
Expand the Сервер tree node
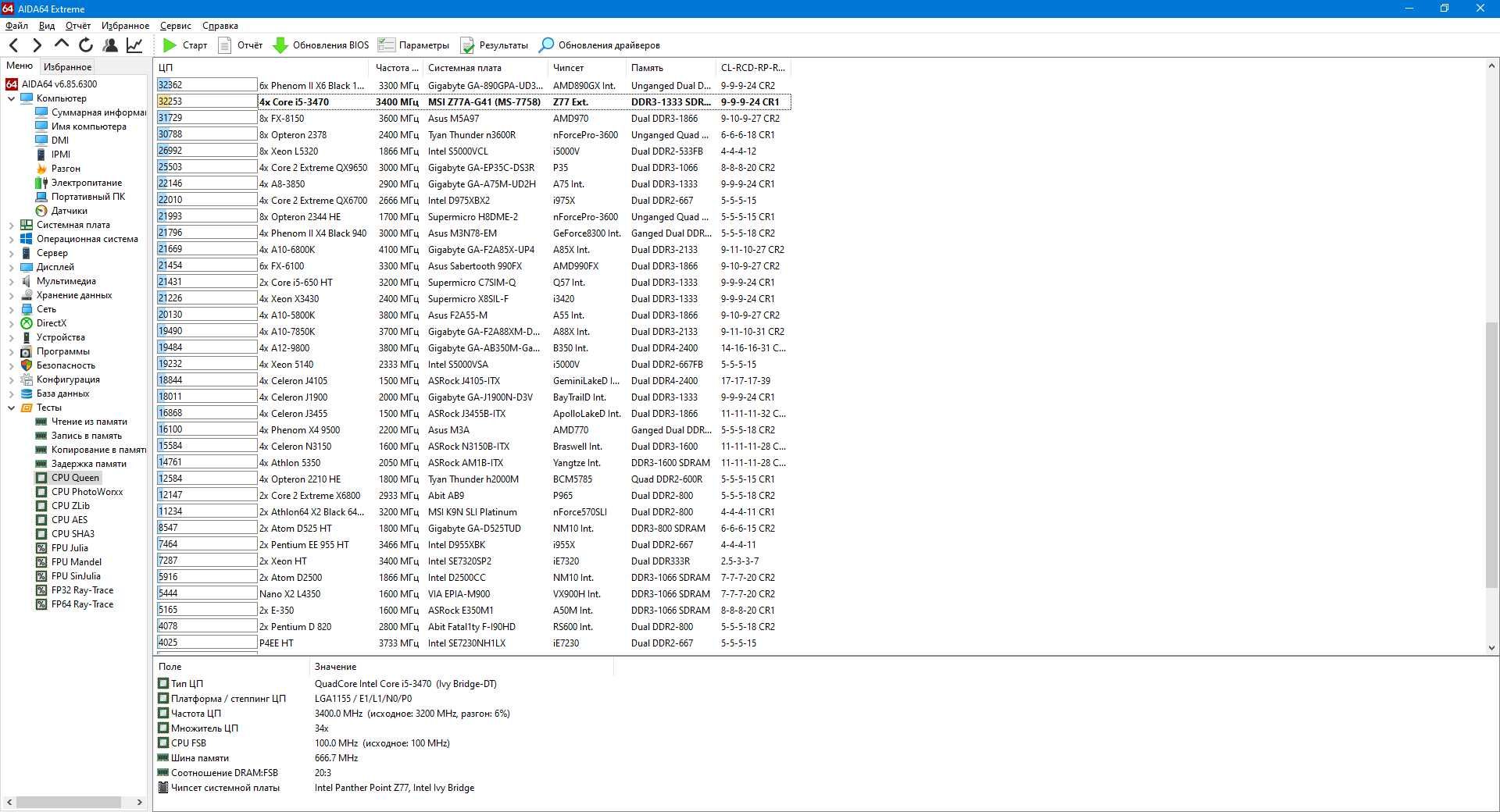[x=11, y=253]
